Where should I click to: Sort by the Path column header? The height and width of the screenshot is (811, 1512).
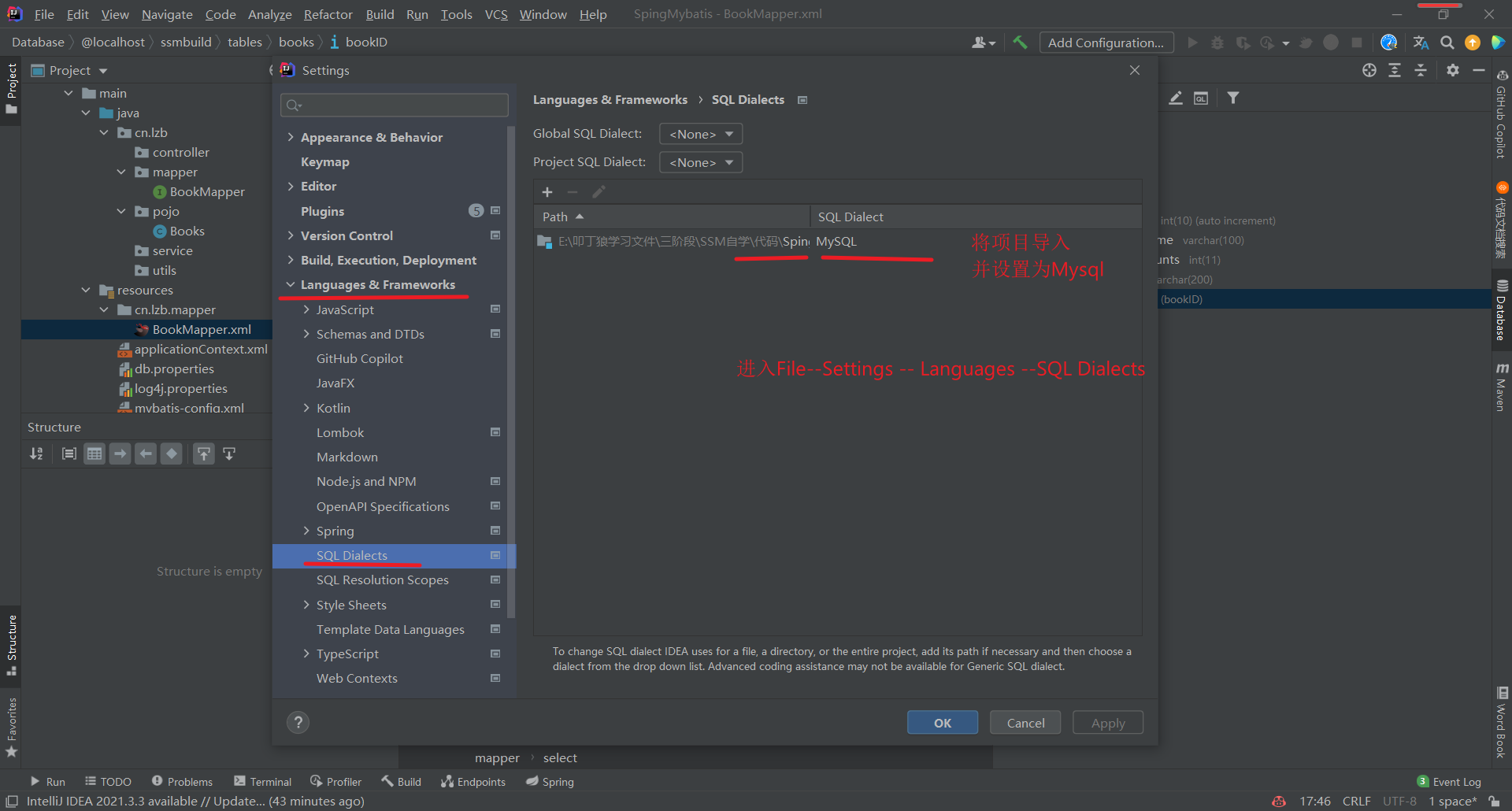coord(672,217)
